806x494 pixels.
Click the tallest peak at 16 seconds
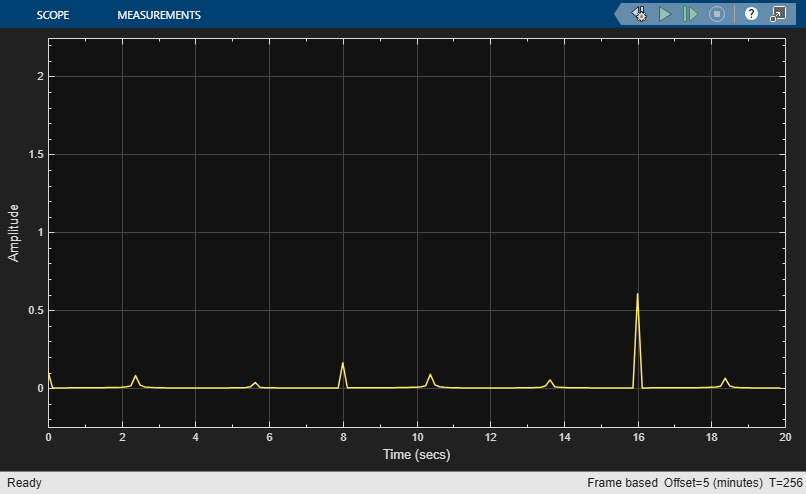coord(637,296)
